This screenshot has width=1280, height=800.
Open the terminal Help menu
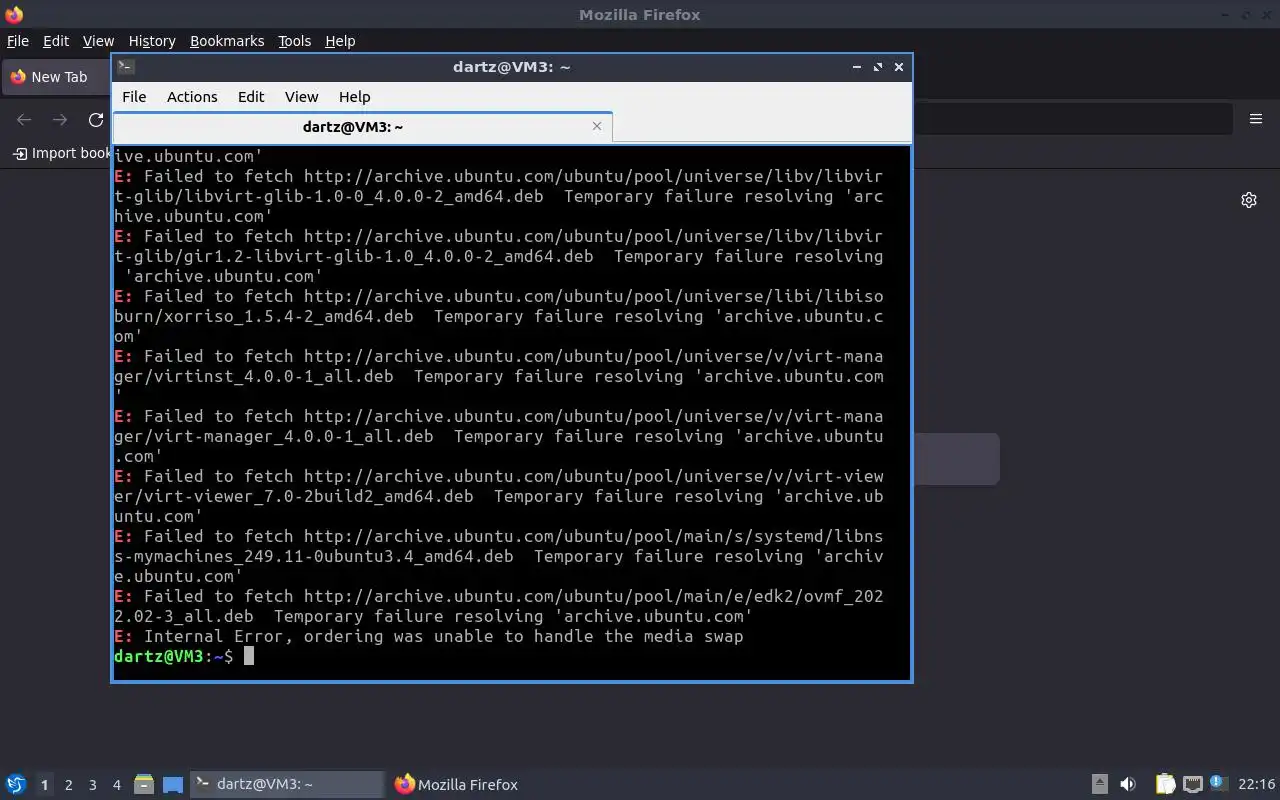pyautogui.click(x=354, y=97)
